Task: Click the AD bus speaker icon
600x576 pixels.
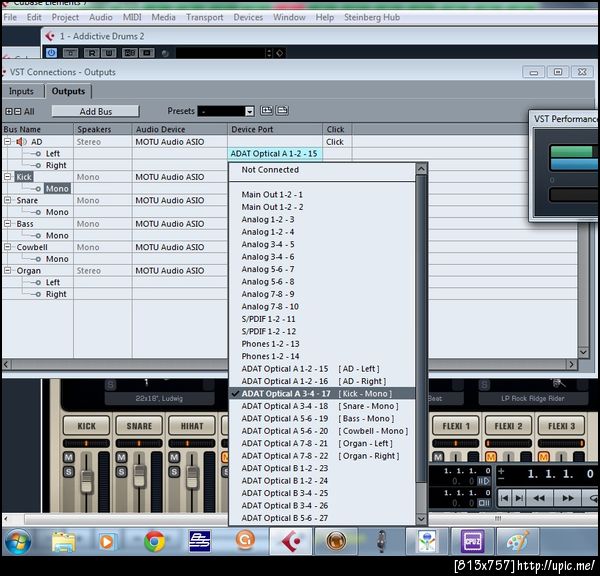Action: 21,142
